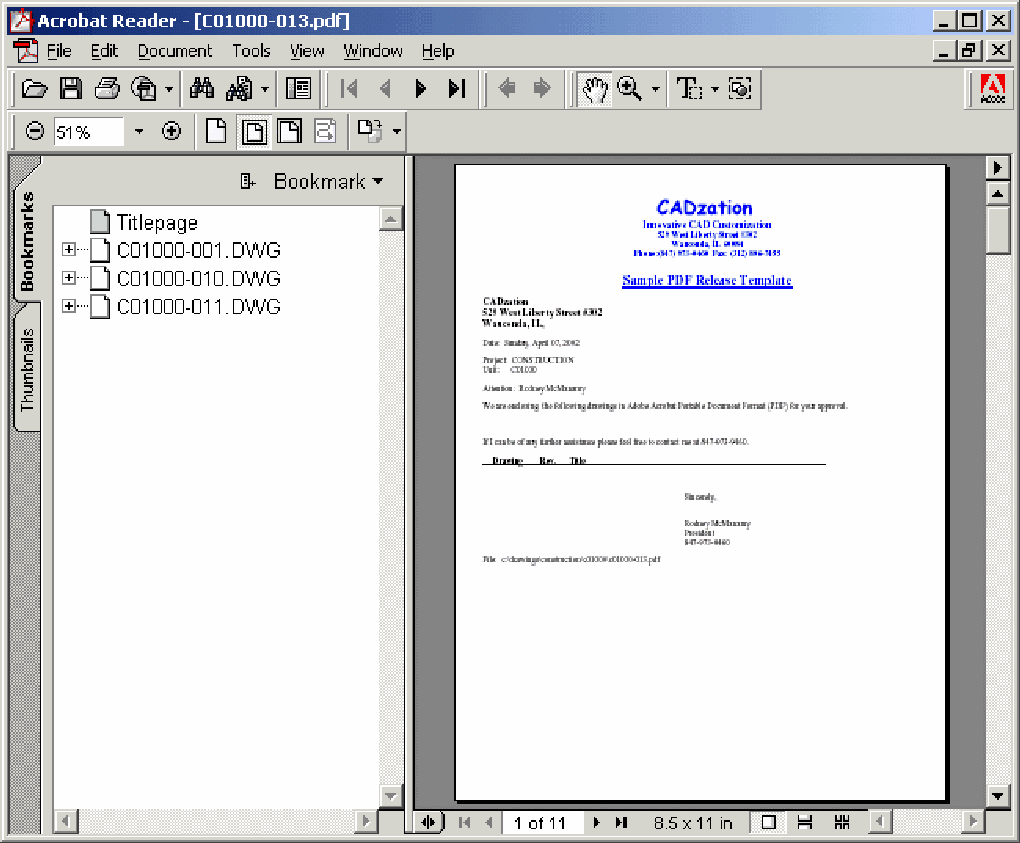This screenshot has height=843, width=1020.
Task: Switch to the Thumbnails tab
Action: click(27, 369)
